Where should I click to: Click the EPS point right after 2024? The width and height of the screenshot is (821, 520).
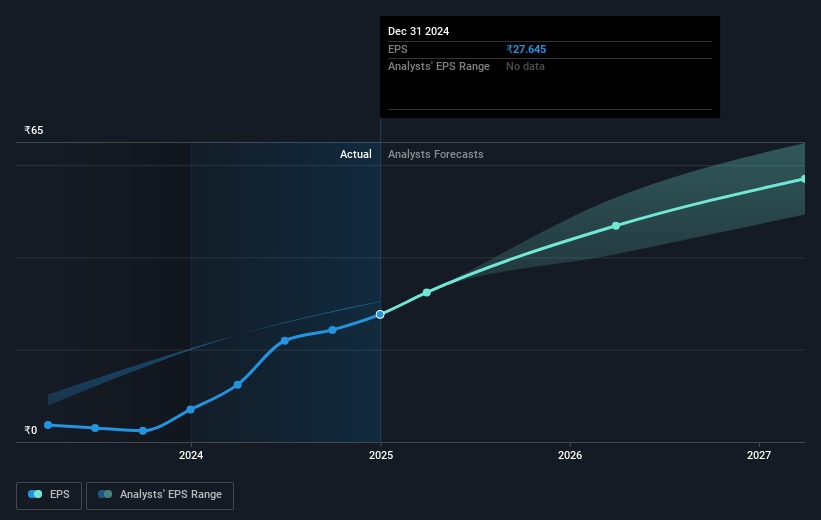[238, 385]
